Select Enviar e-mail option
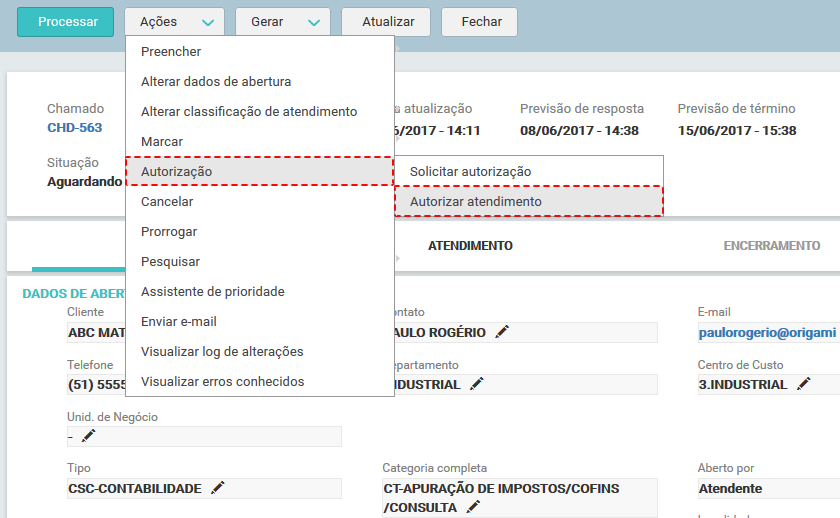840x518 pixels. [x=260, y=321]
